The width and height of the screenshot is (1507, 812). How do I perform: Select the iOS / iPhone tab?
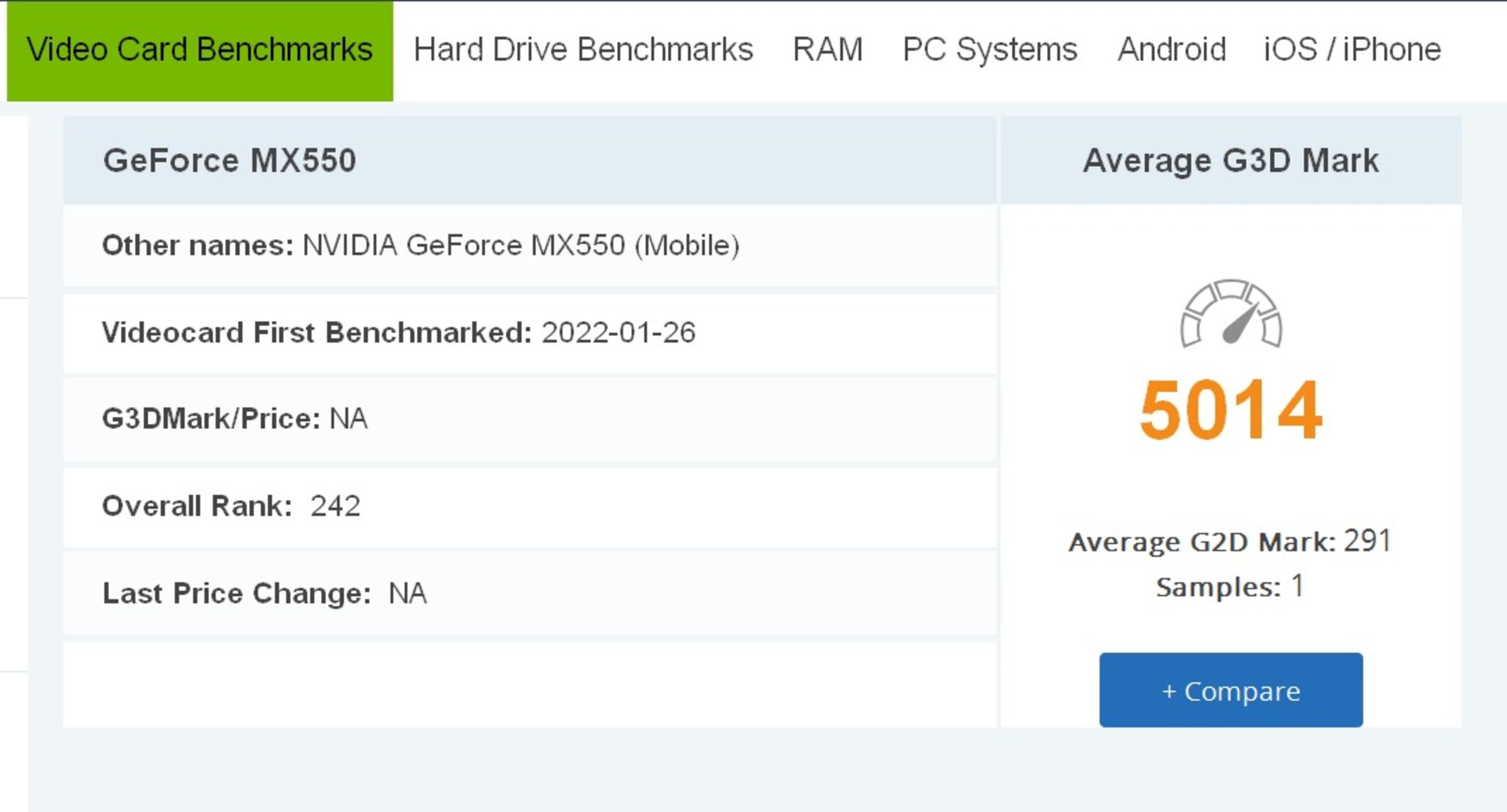1352,49
